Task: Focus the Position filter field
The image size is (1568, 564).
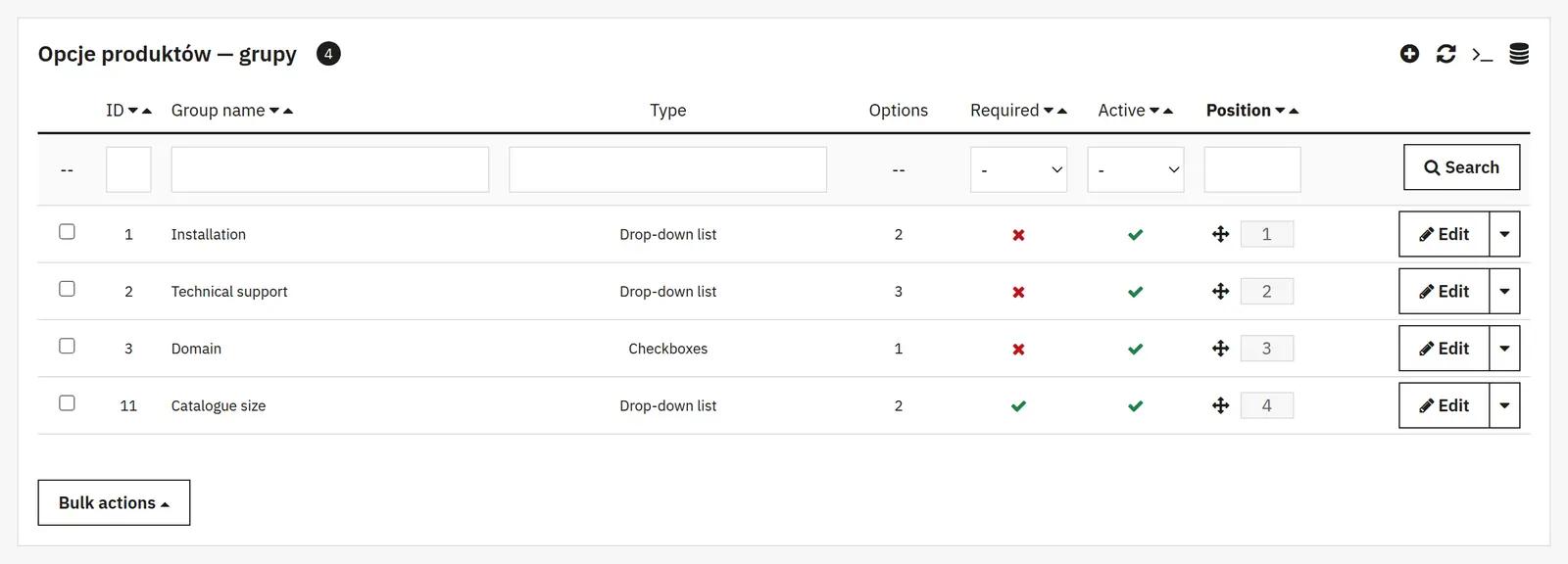Action: [1252, 169]
